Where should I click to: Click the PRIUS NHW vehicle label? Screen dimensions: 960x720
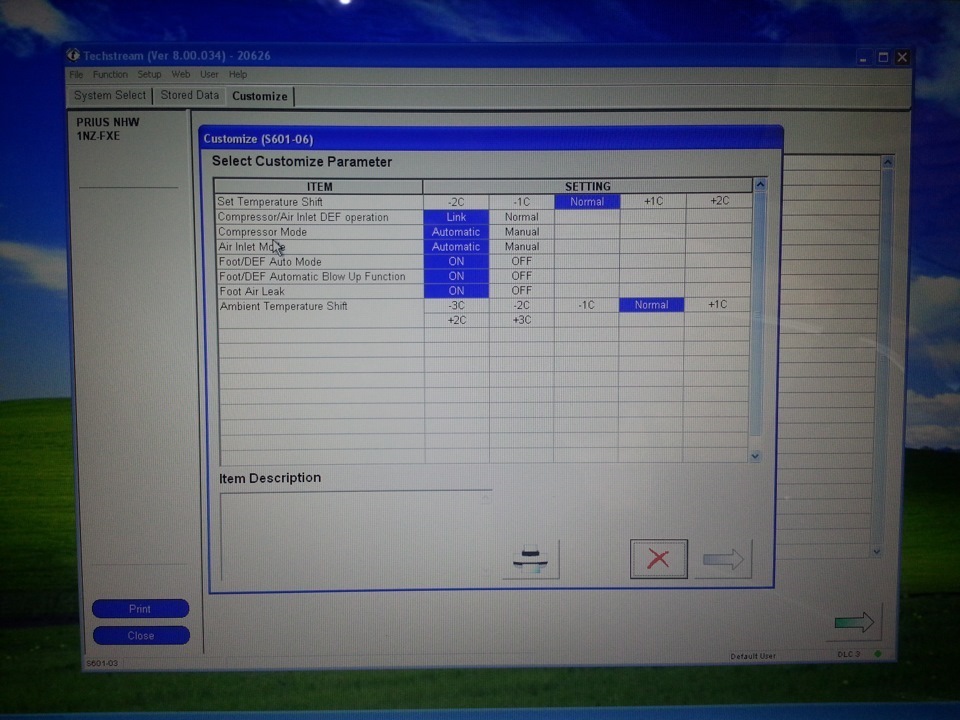pyautogui.click(x=108, y=122)
